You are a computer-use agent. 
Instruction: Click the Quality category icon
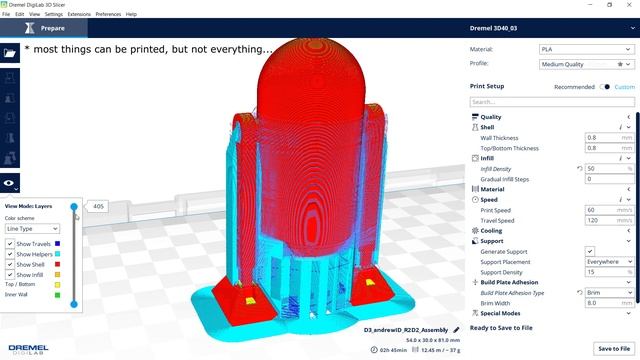tap(475, 117)
